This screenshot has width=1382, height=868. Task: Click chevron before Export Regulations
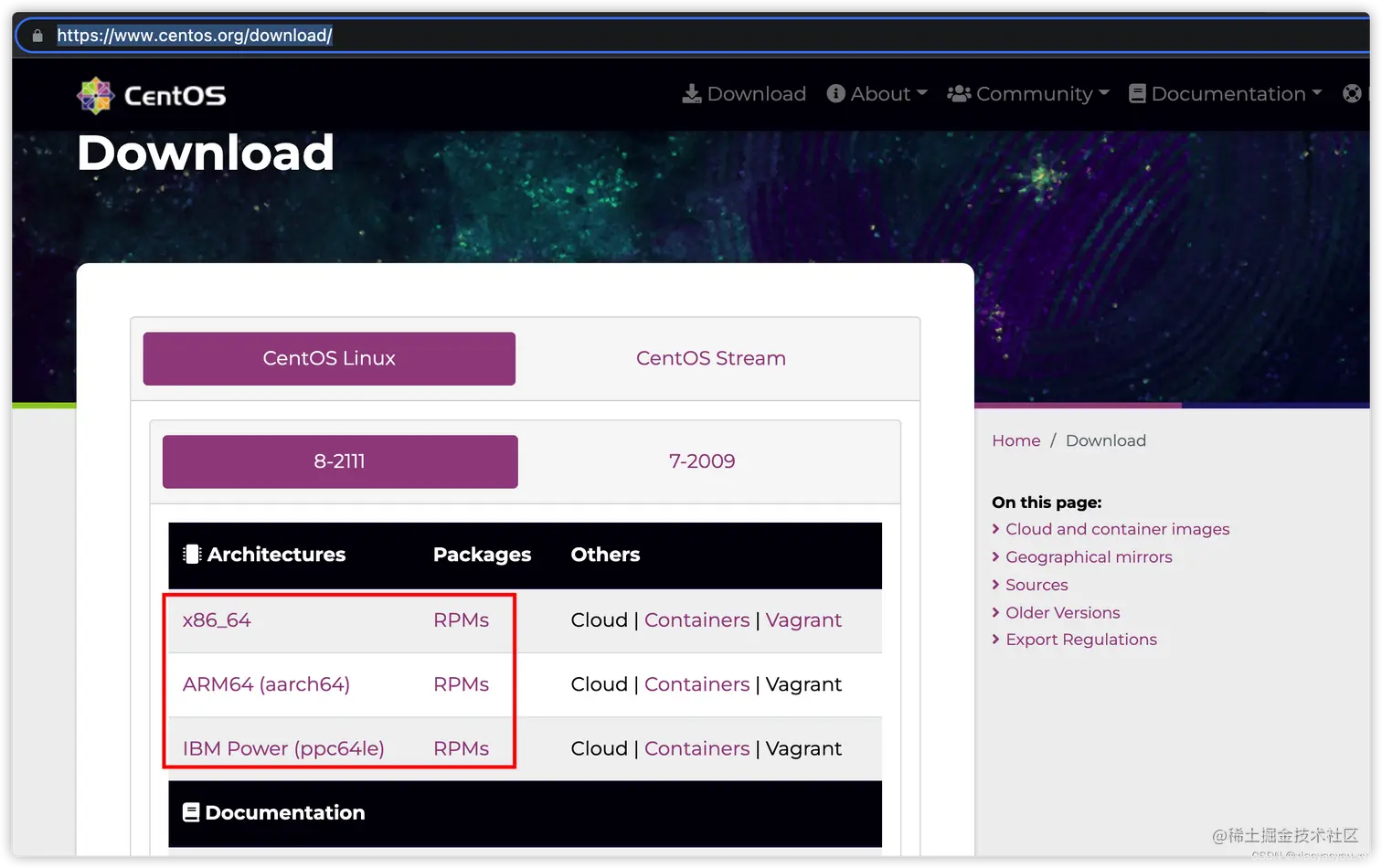(995, 640)
